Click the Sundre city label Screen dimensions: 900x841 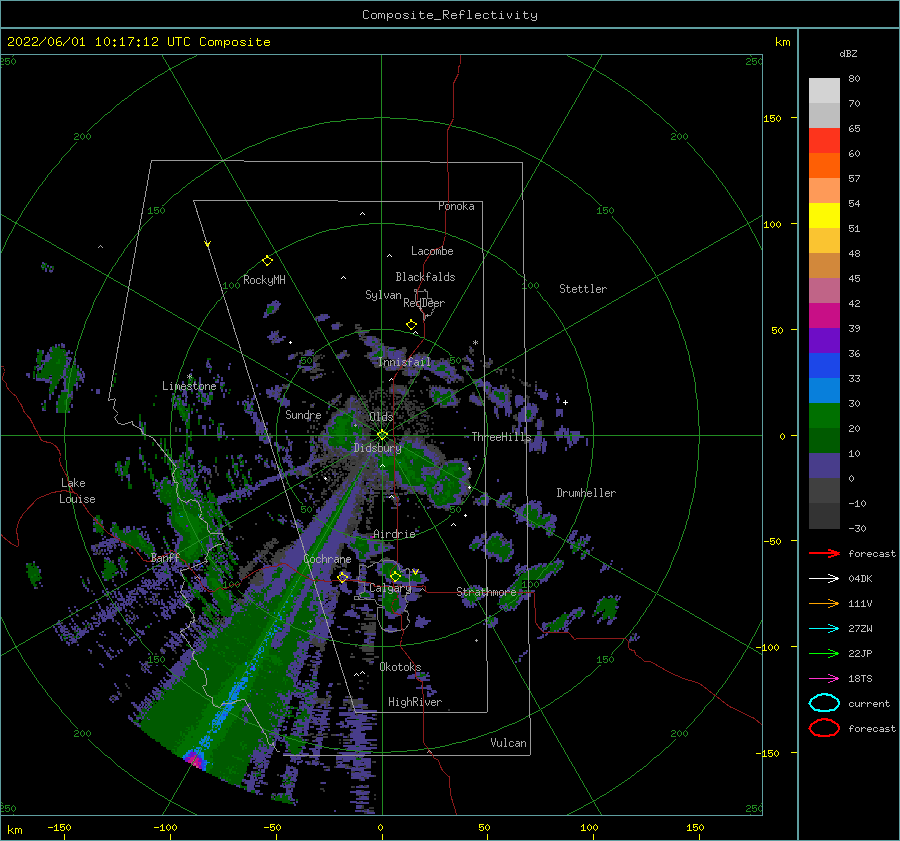pyautogui.click(x=303, y=414)
